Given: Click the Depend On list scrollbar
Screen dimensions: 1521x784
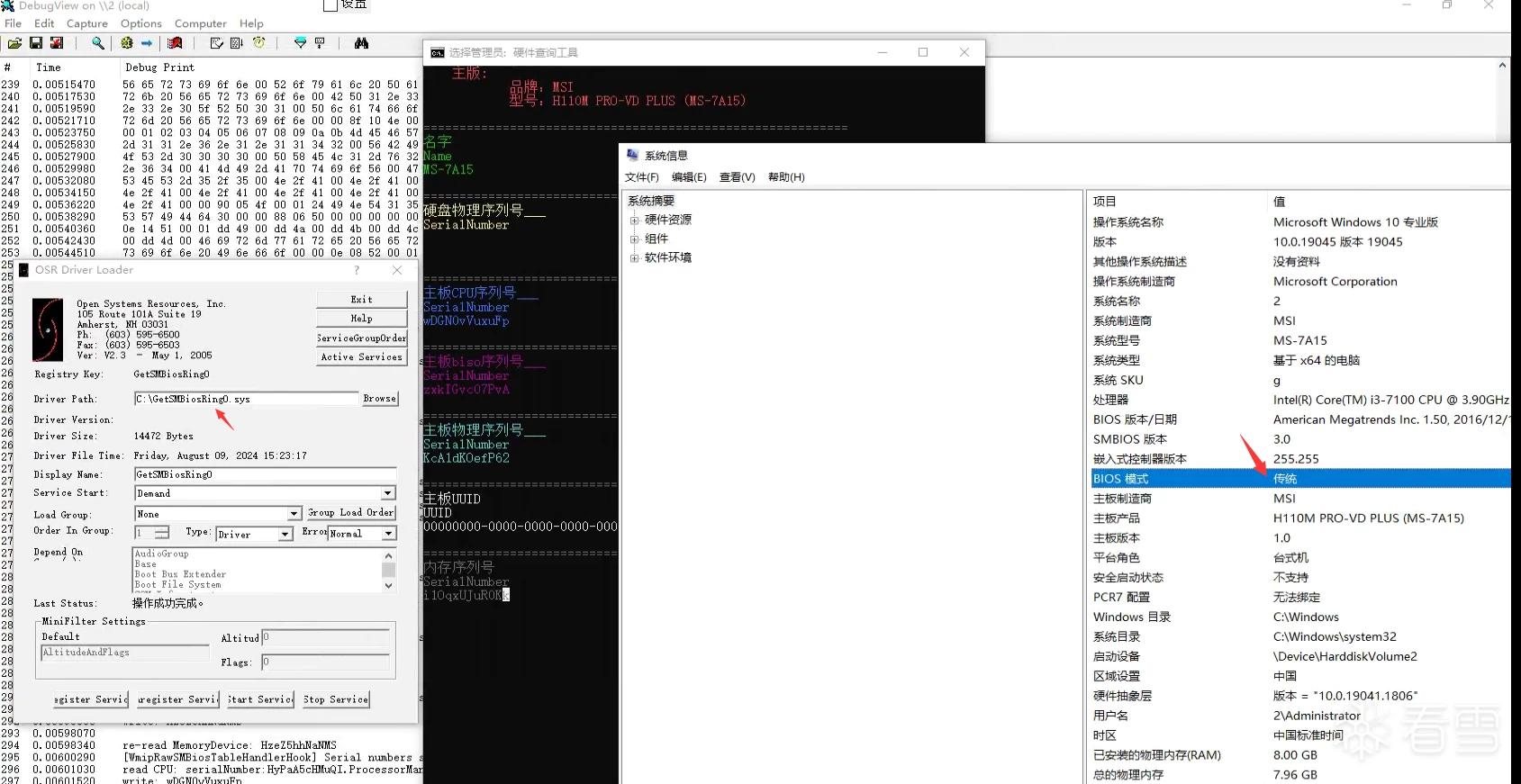Looking at the screenshot, I should 389,569.
